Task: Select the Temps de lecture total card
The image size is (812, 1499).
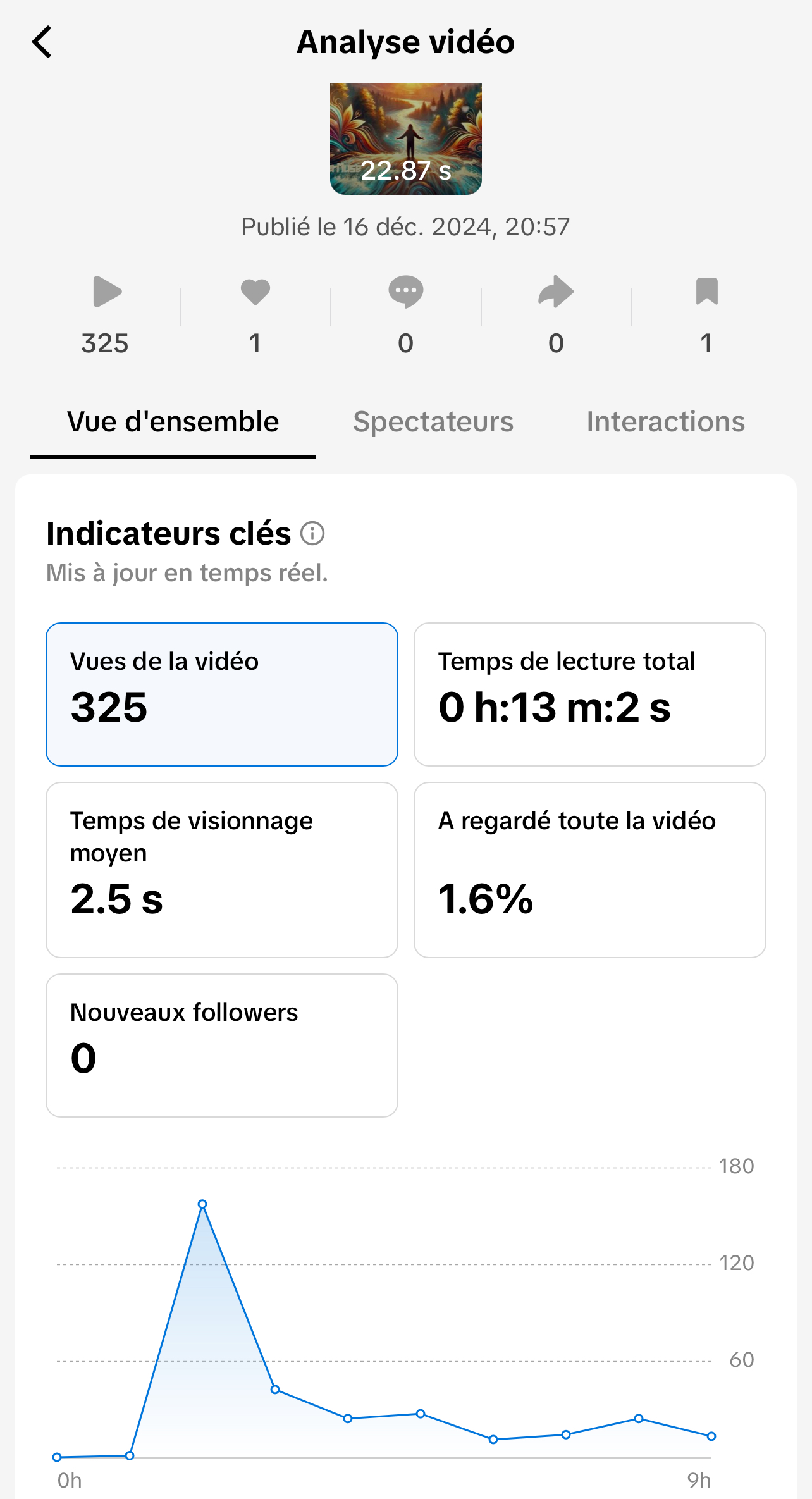Action: point(589,694)
